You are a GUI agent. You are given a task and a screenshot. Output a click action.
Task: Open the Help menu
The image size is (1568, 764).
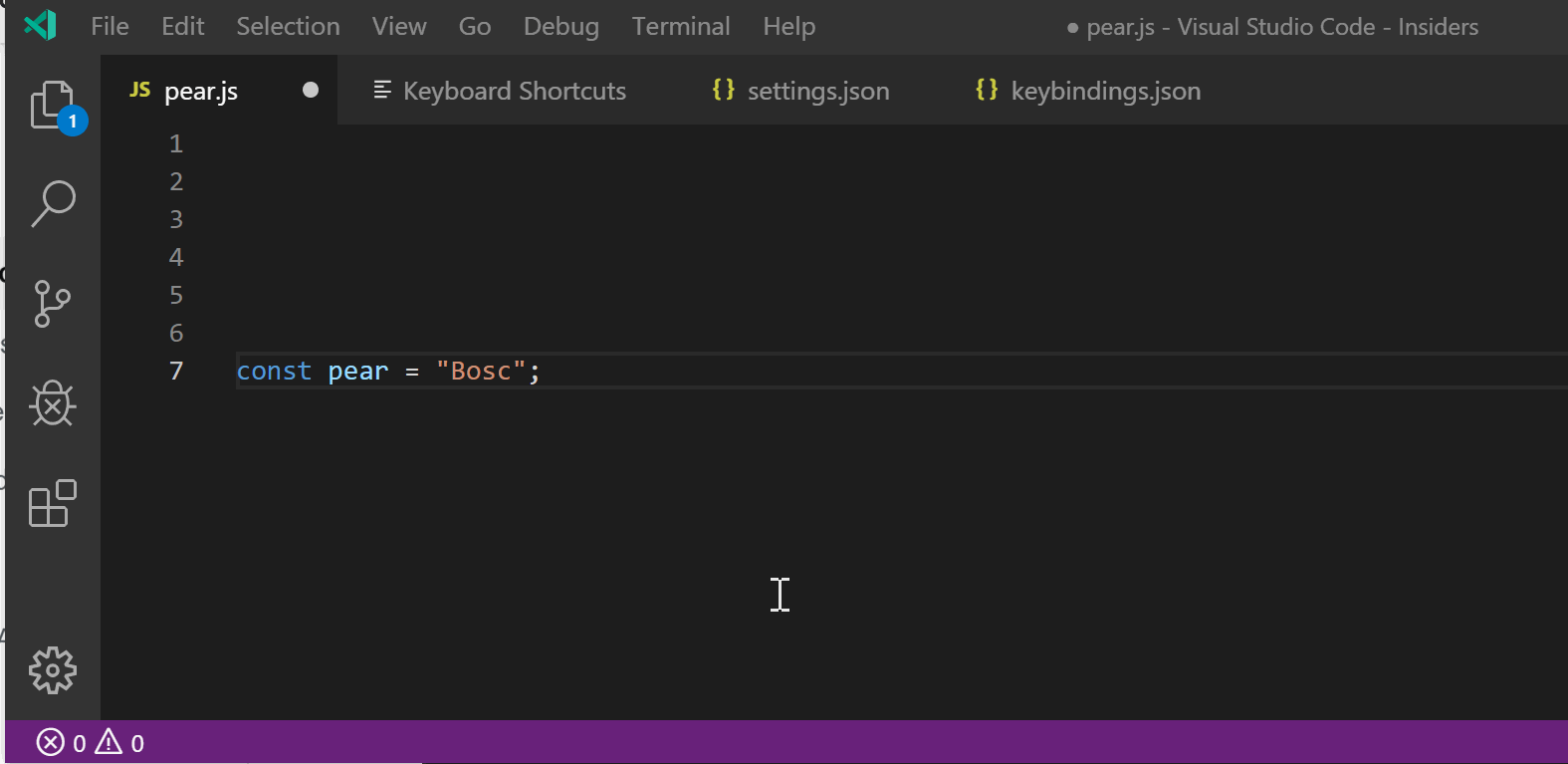[789, 26]
